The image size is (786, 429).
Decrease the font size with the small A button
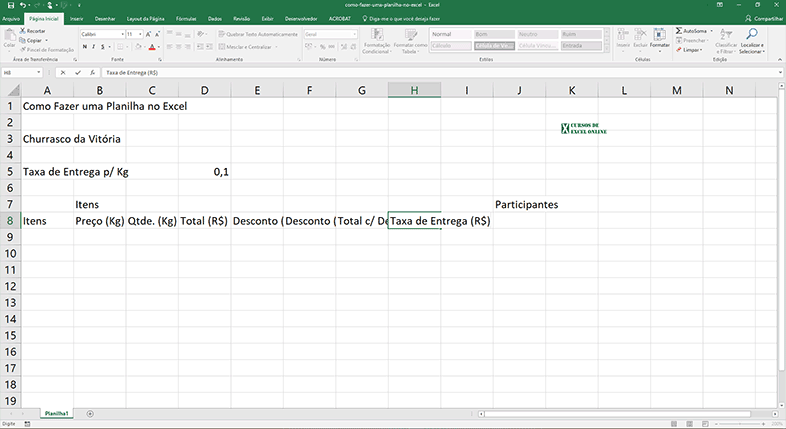(x=157, y=34)
